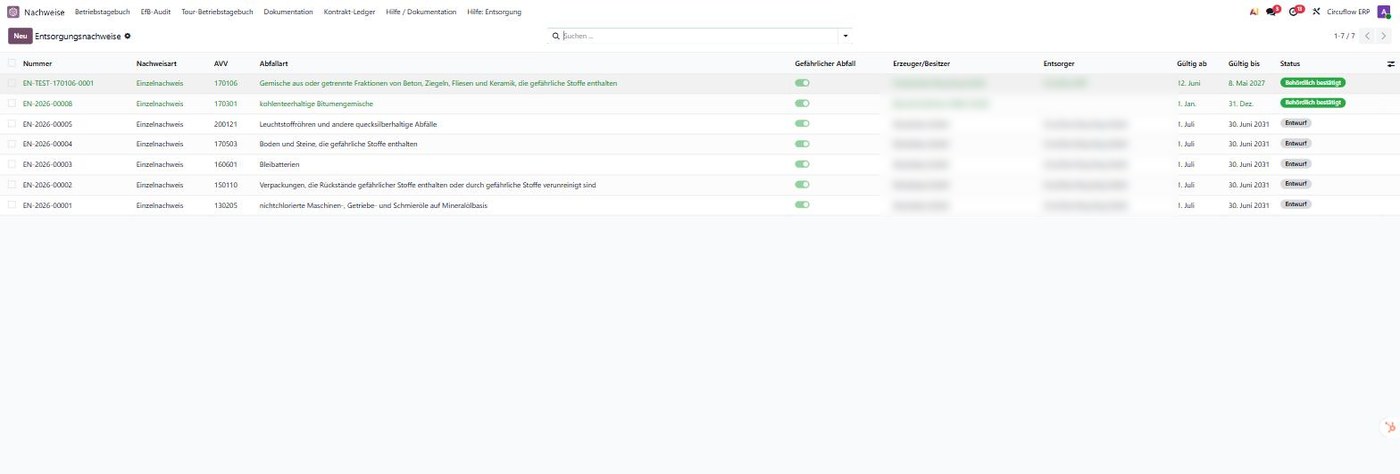
Task: Expand the search options dropdown arrow
Action: pos(845,36)
